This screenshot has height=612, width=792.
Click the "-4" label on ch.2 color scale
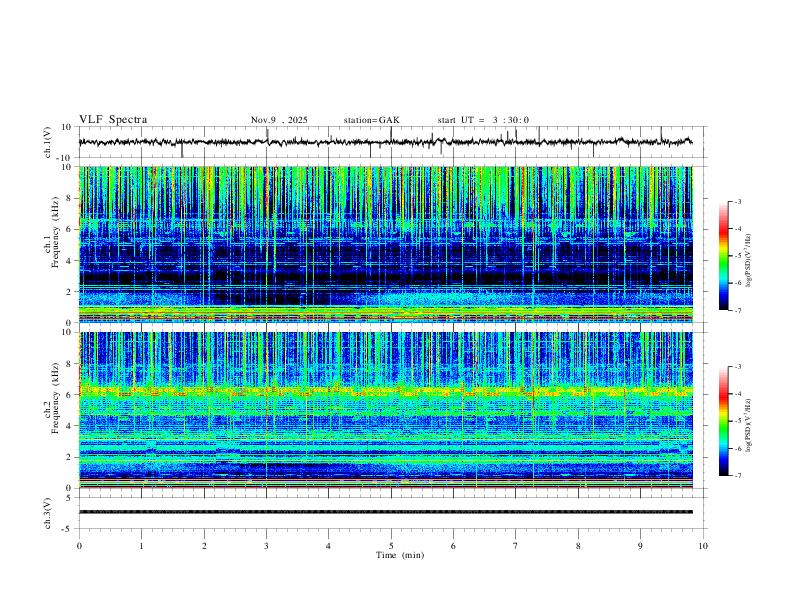click(738, 394)
